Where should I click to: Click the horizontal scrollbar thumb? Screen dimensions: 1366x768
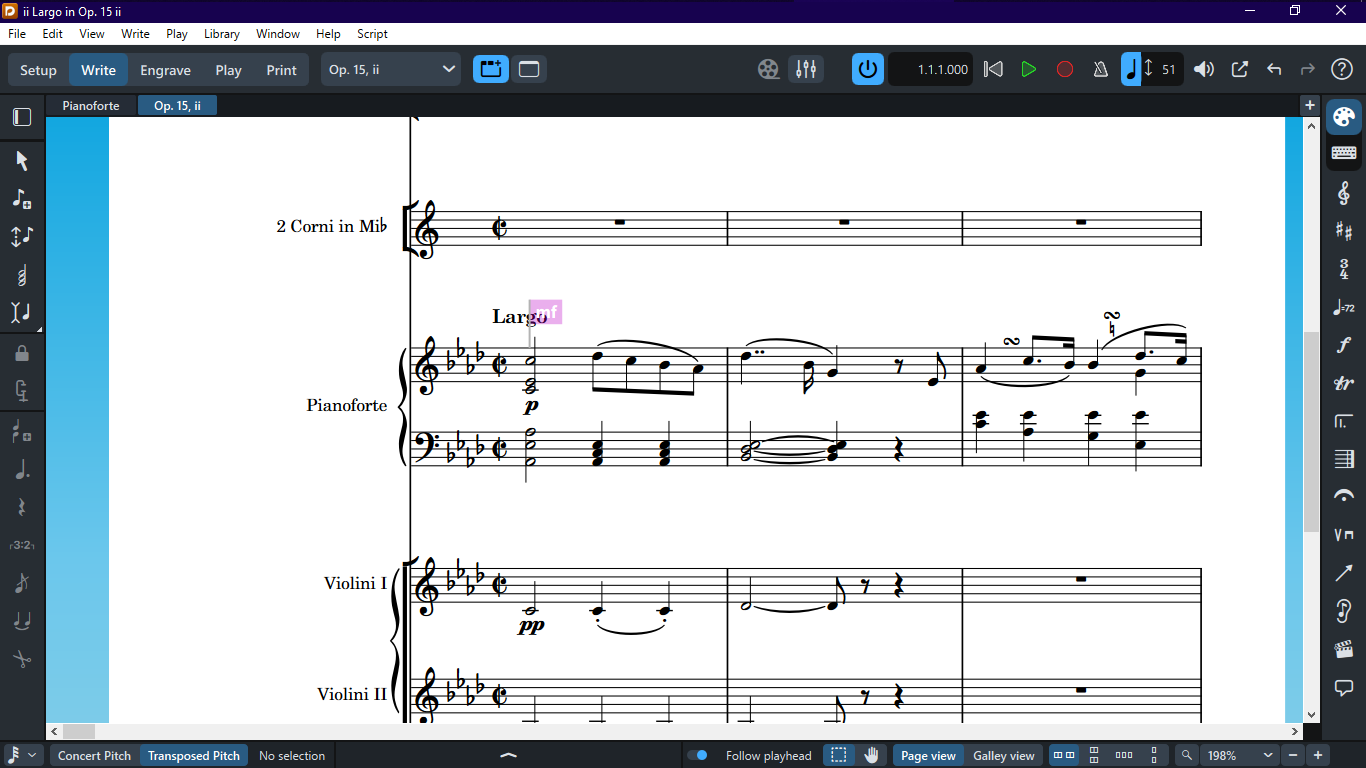point(79,731)
